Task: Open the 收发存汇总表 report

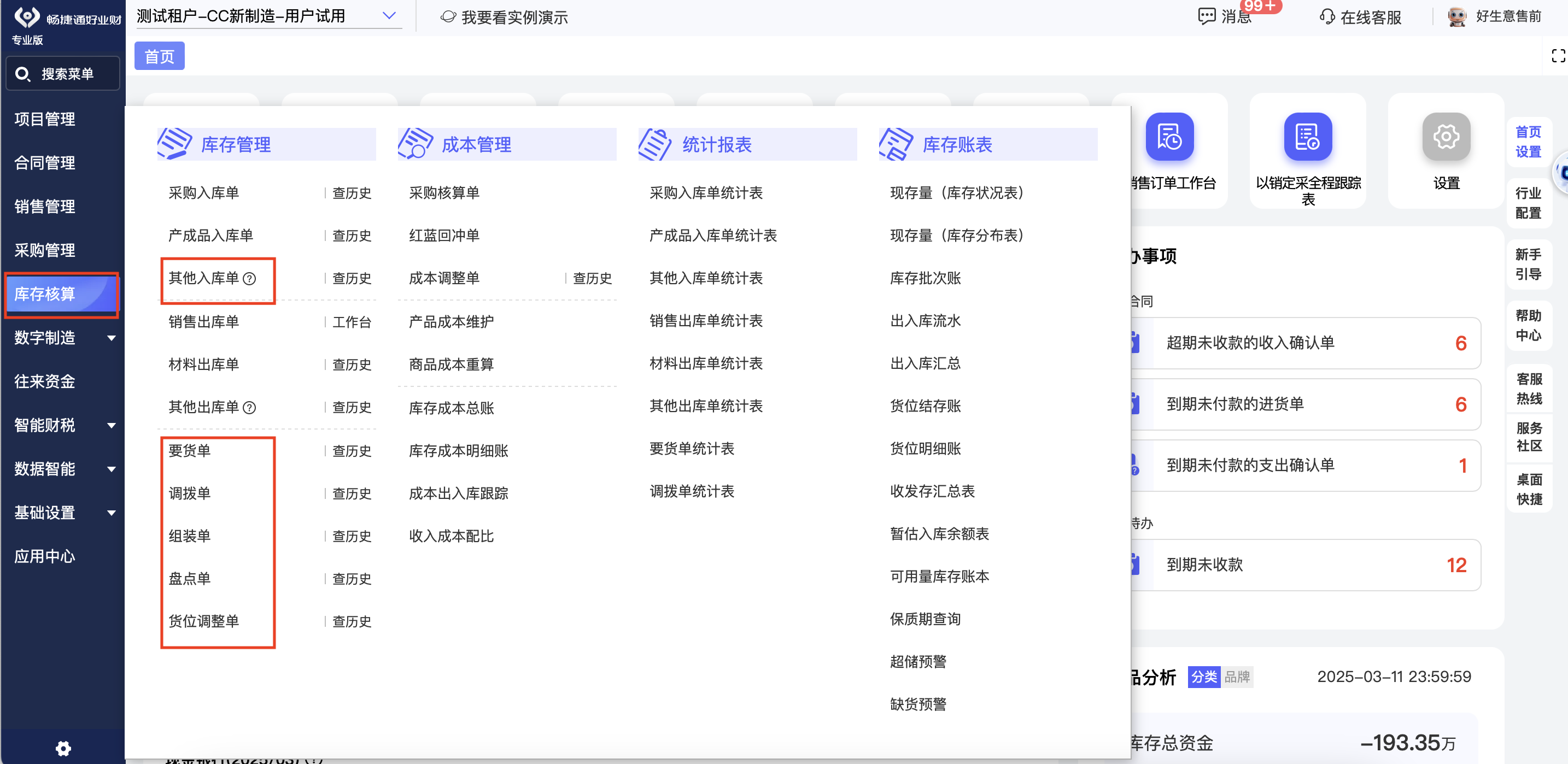Action: pyautogui.click(x=933, y=491)
